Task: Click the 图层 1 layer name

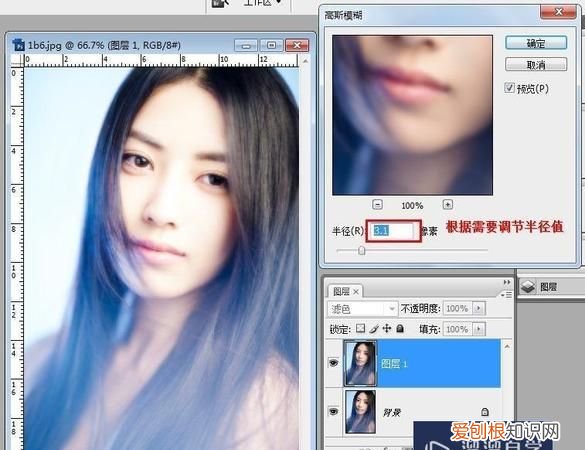Action: pos(394,363)
